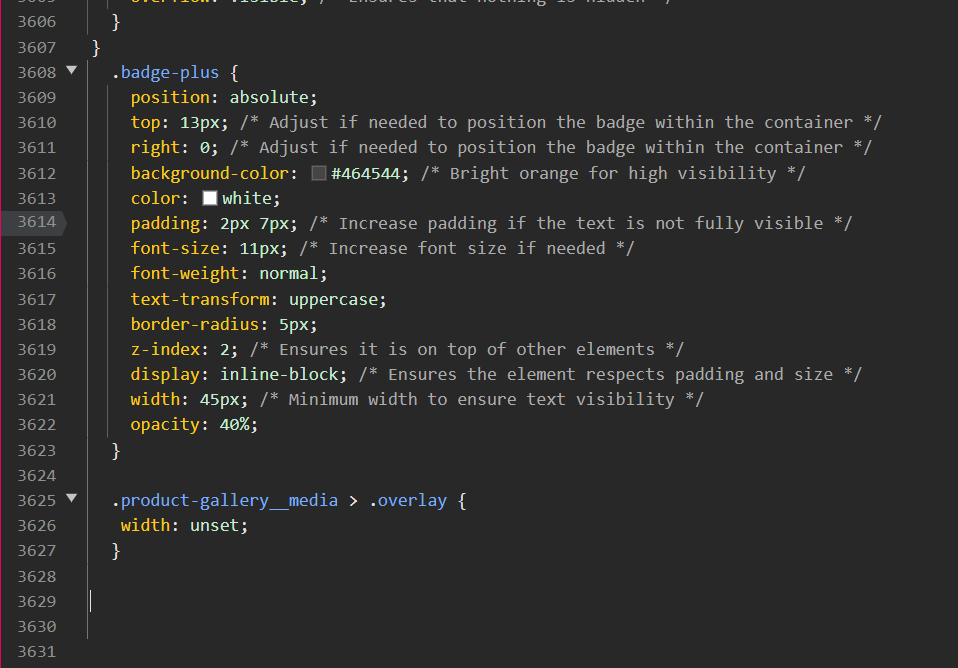Image resolution: width=958 pixels, height=668 pixels.
Task: Click the 'absolute' value
Action: (x=269, y=97)
